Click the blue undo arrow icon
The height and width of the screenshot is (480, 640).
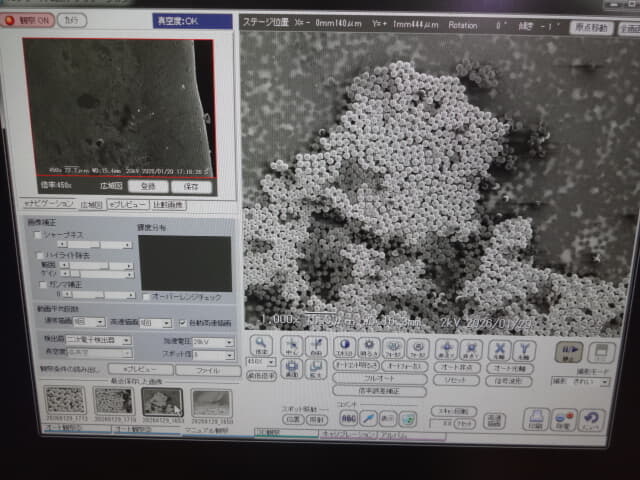[x=593, y=419]
